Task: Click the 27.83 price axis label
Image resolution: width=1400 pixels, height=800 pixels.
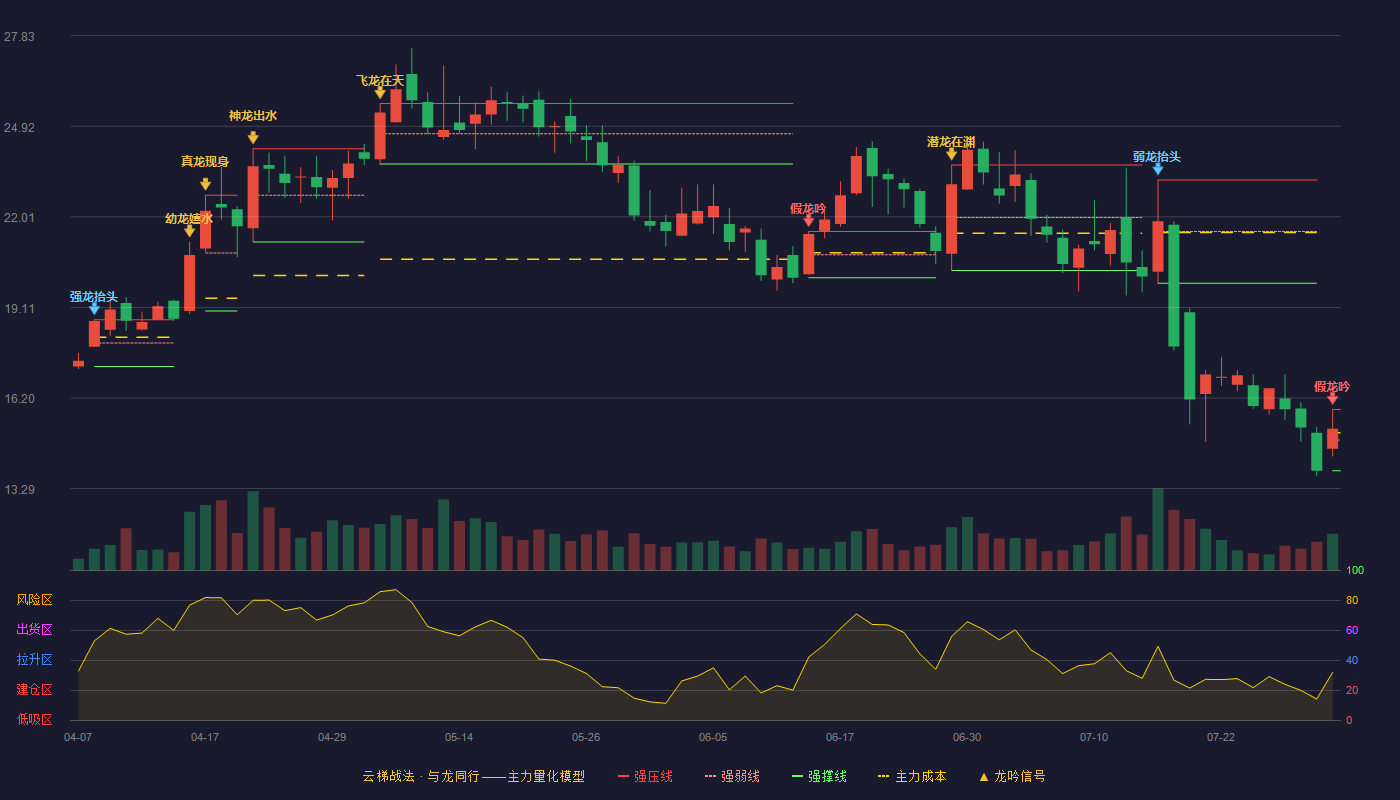Action: [x=19, y=37]
